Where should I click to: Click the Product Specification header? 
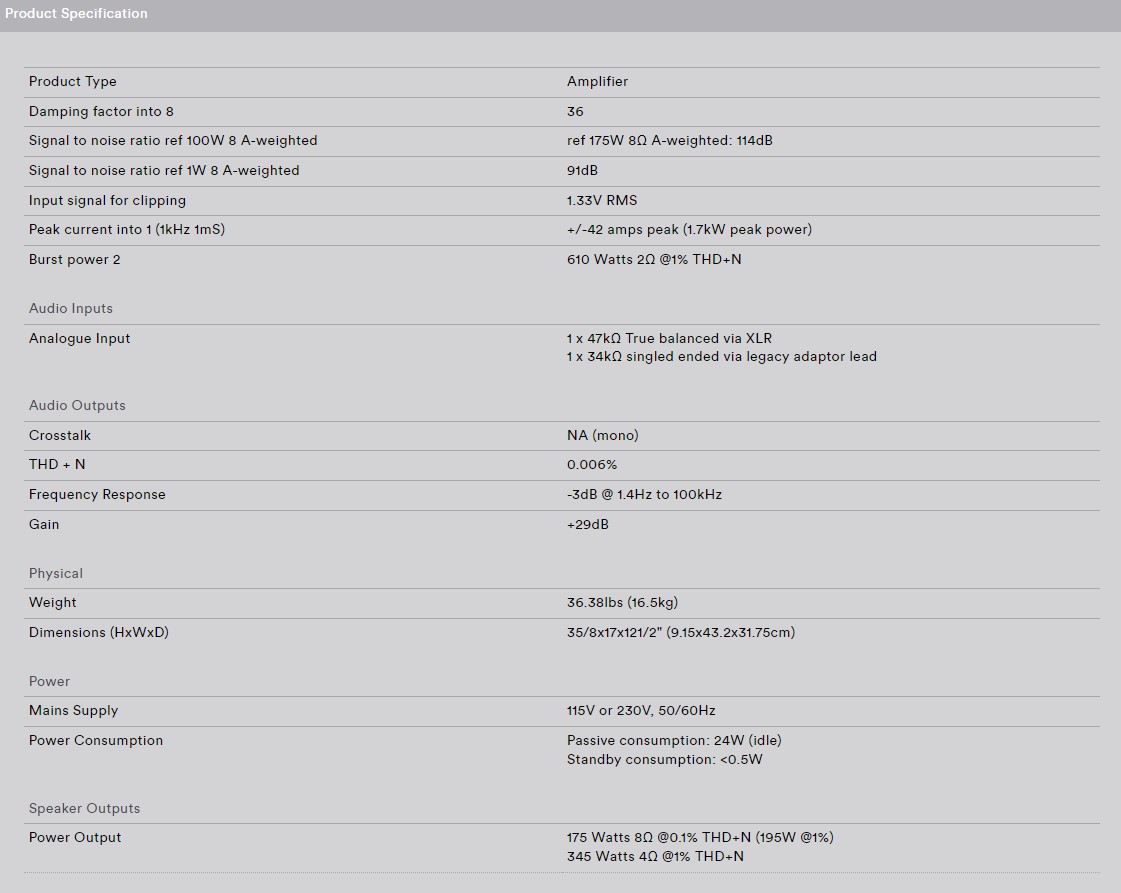[76, 14]
